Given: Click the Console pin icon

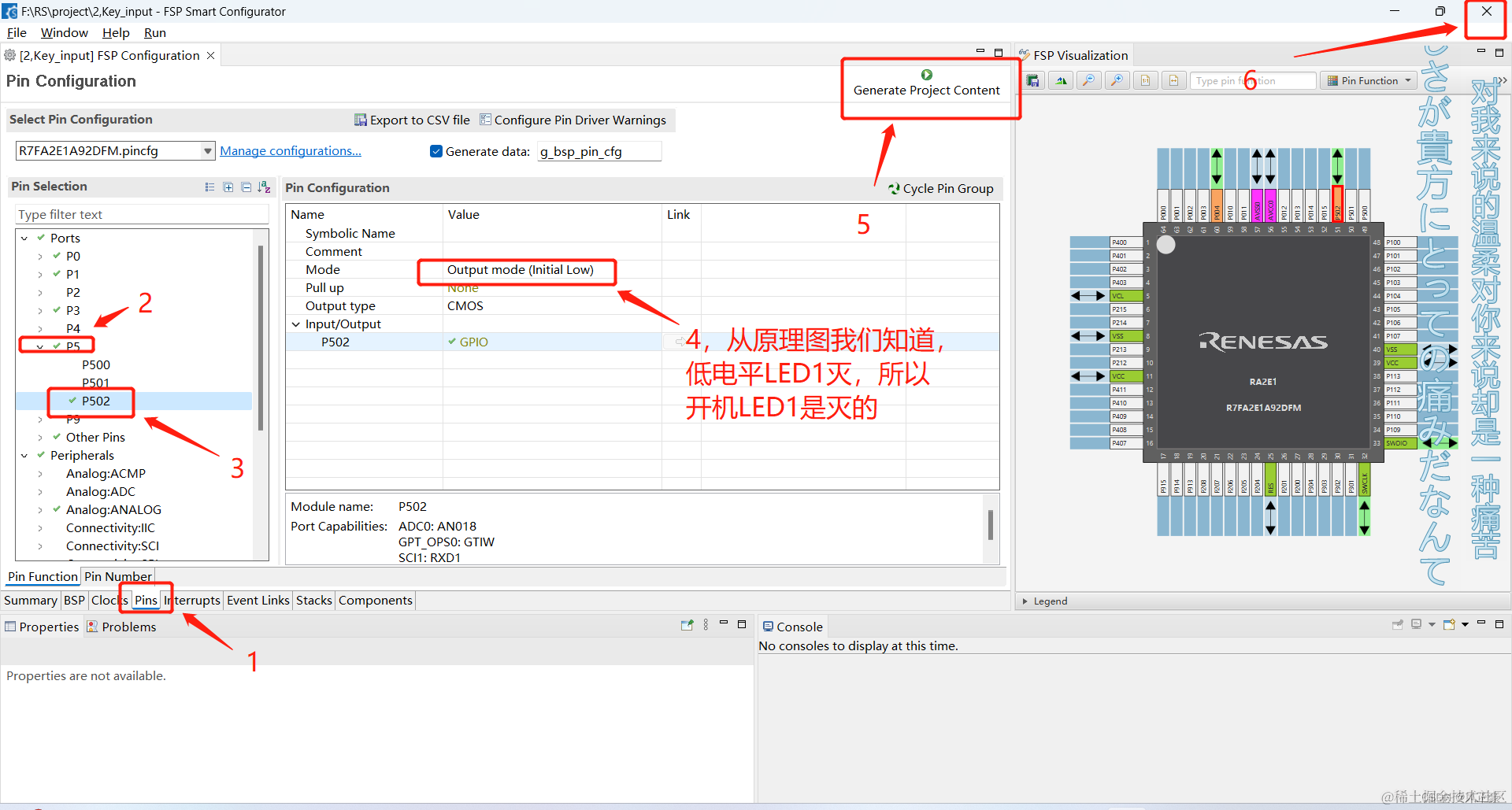Looking at the screenshot, I should [x=1398, y=625].
